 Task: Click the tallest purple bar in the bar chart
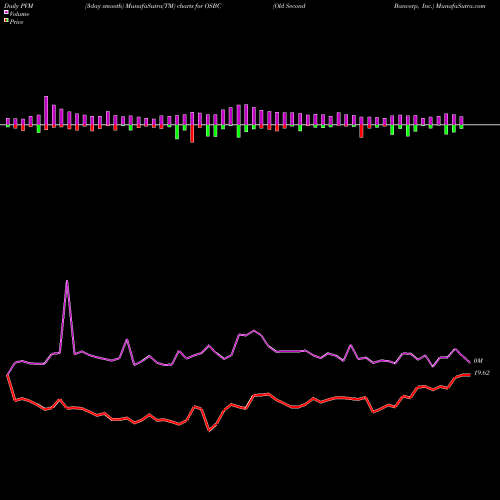point(46,110)
